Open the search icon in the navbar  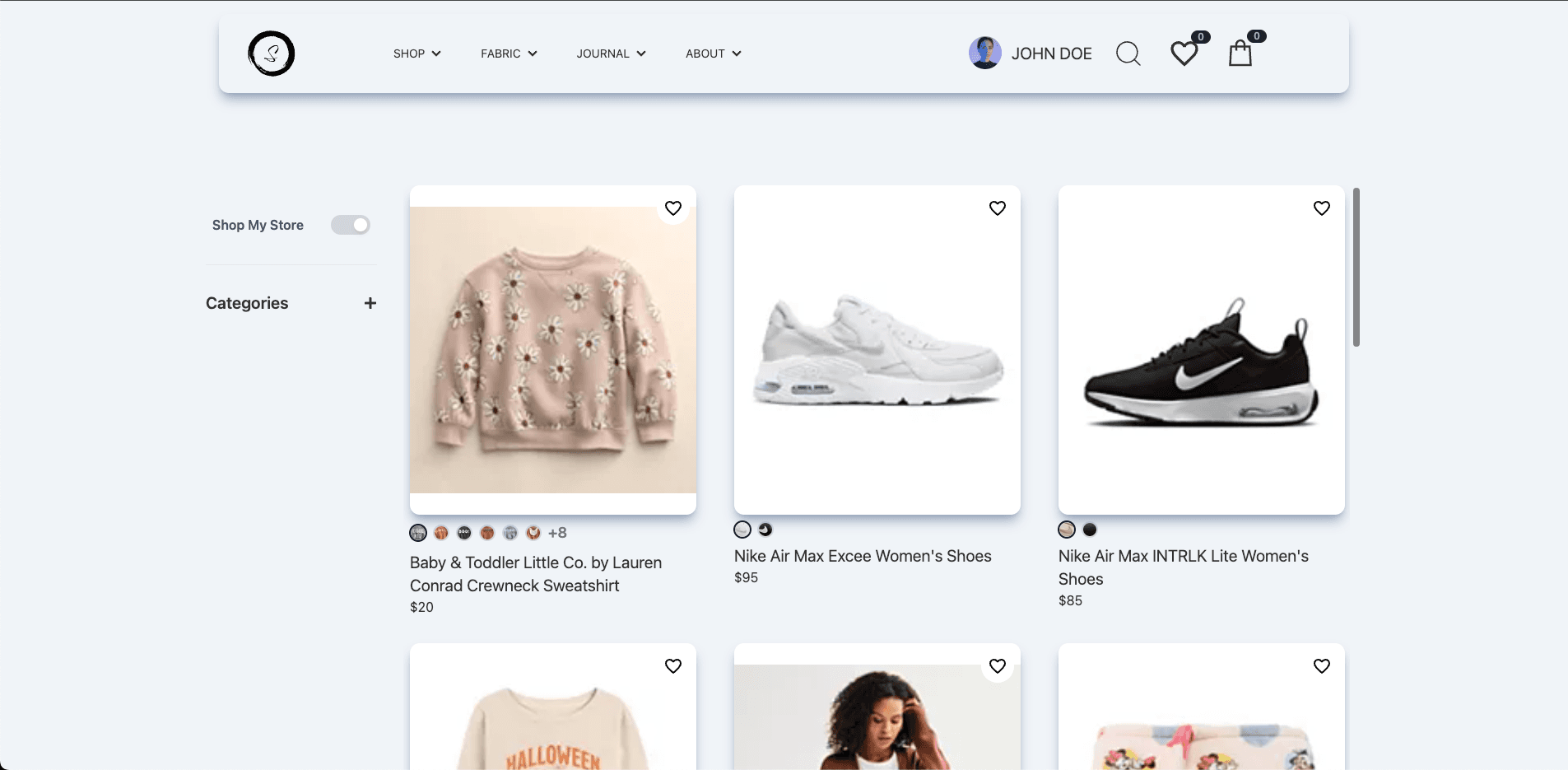coord(1128,53)
